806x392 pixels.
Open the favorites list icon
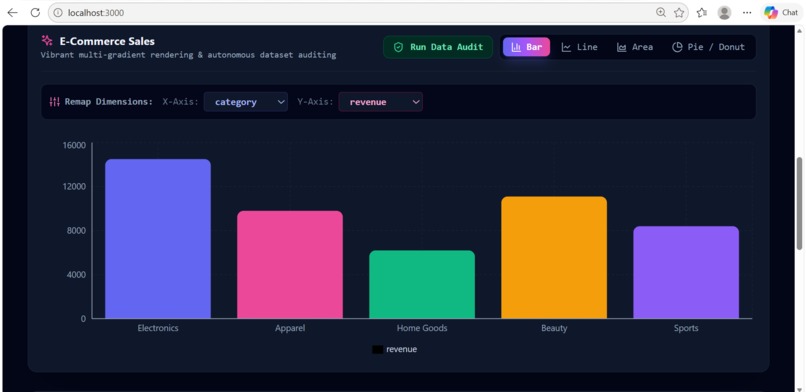[702, 13]
